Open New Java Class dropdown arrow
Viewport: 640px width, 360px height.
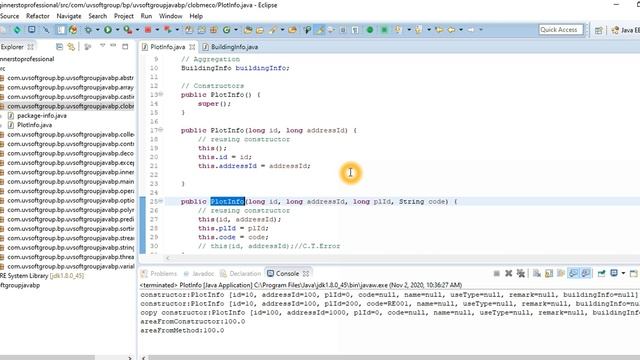click(x=236, y=29)
